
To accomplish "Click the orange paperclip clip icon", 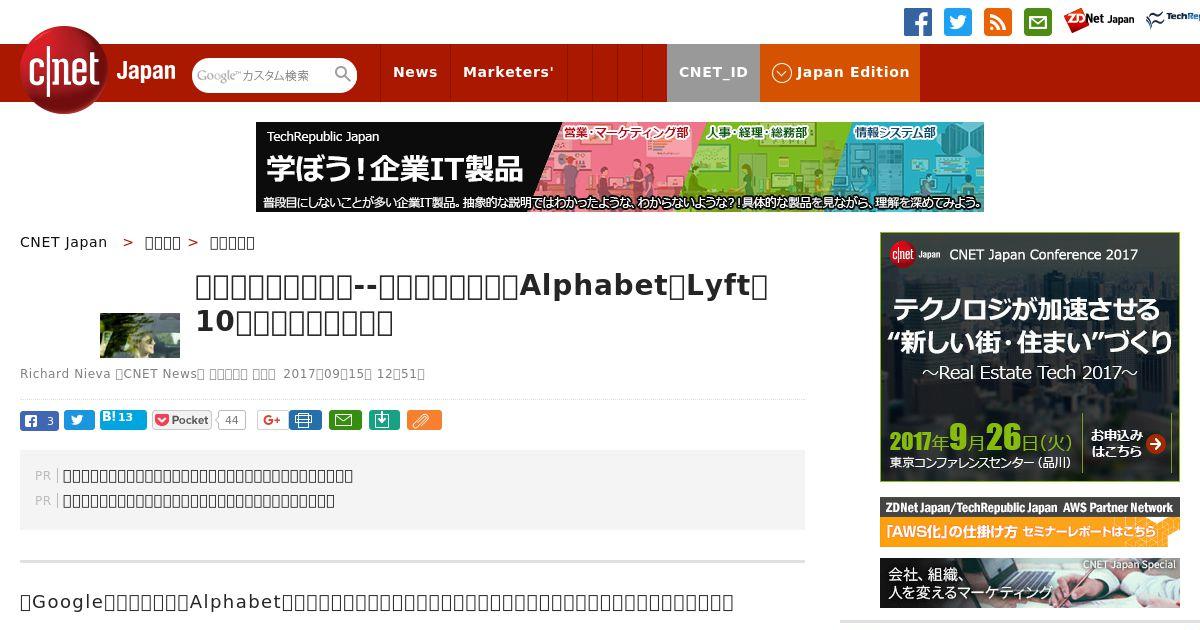I will click(424, 421).
